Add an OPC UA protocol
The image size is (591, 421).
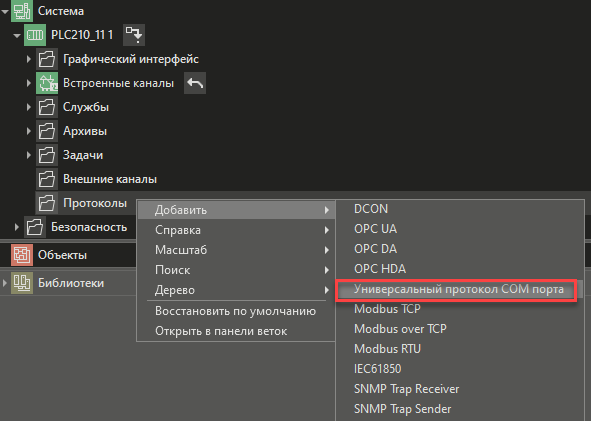coord(375,229)
